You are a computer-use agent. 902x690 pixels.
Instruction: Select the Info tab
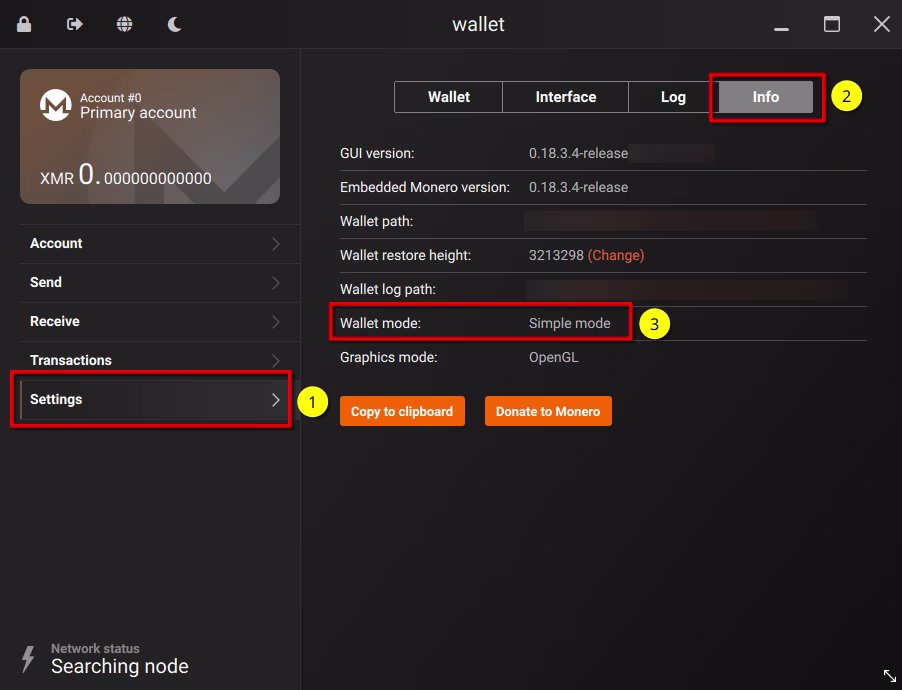765,97
